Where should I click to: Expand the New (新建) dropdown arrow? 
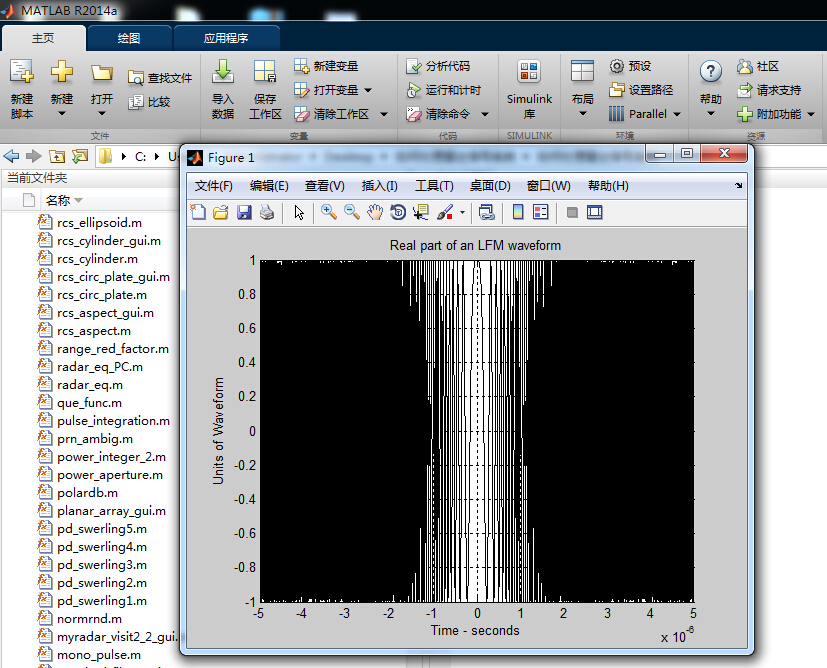click(62, 113)
